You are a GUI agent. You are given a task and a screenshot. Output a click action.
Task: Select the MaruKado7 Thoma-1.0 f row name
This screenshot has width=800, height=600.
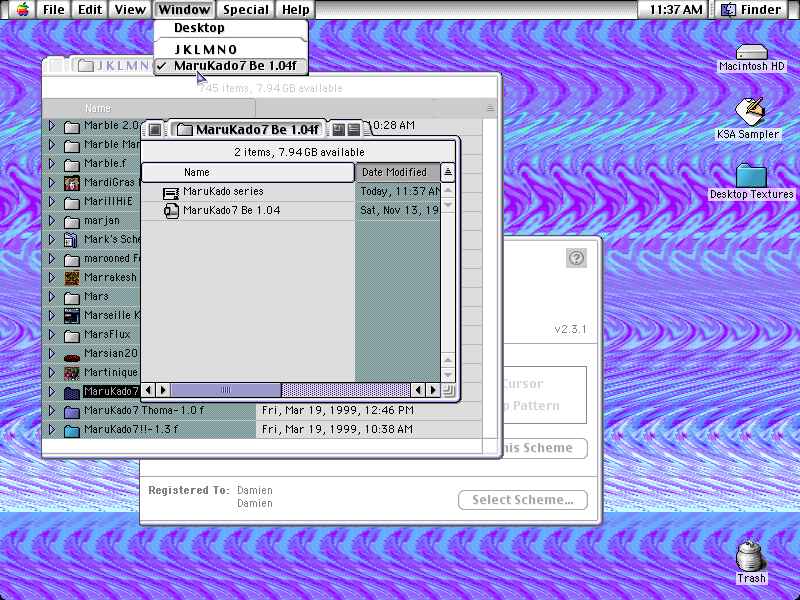click(144, 410)
